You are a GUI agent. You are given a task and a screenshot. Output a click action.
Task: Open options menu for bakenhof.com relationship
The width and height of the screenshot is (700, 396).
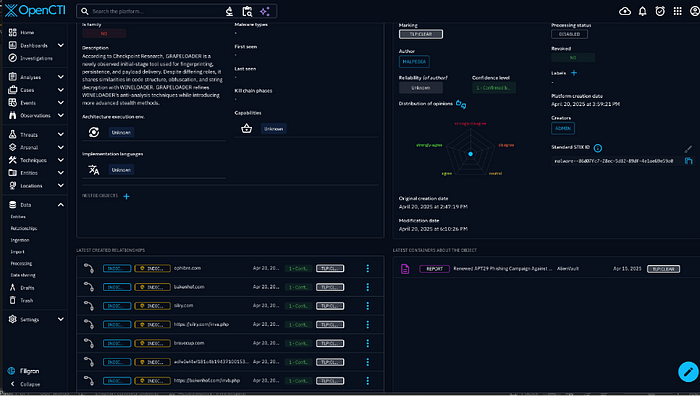(368, 287)
